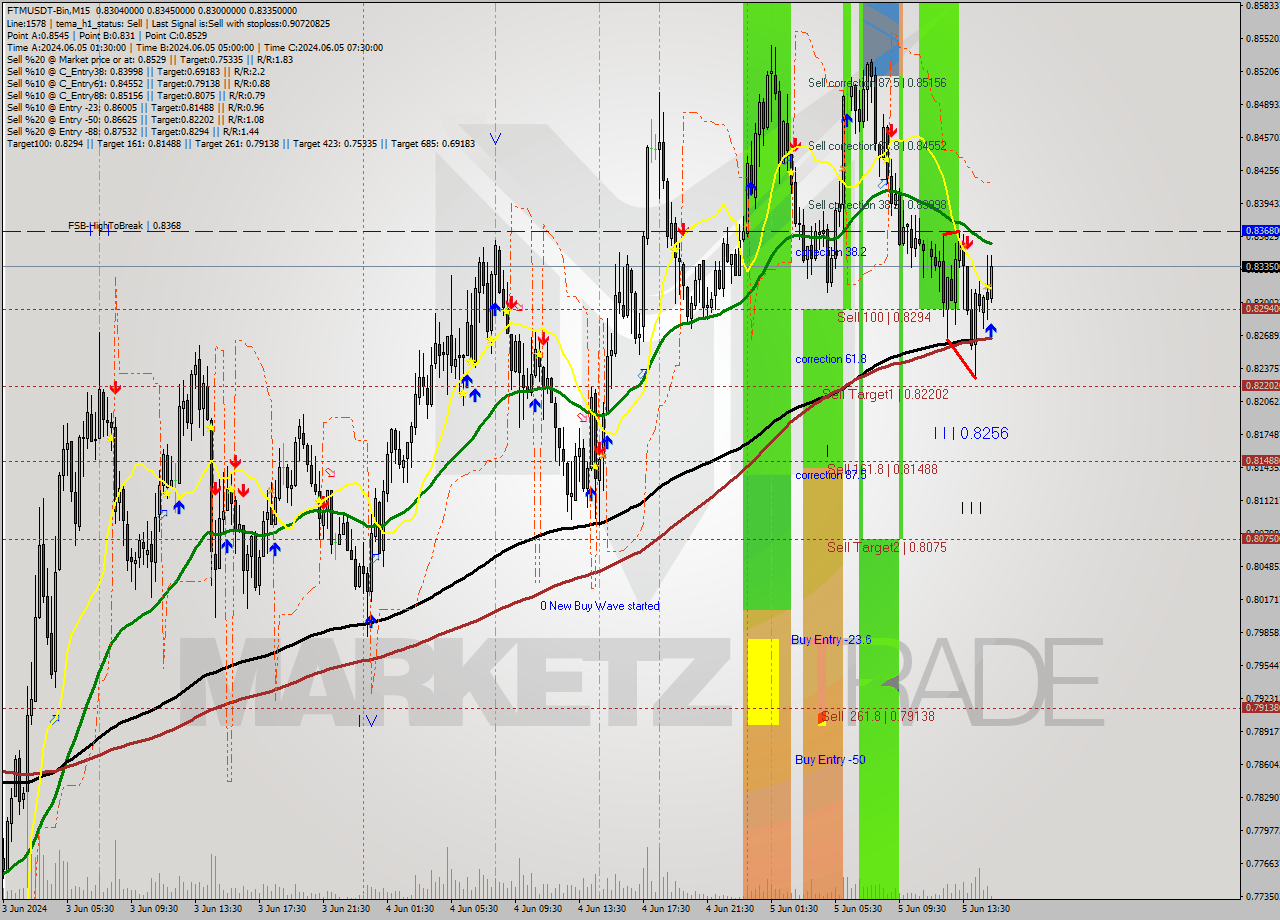Image resolution: width=1280 pixels, height=920 pixels.
Task: Click the 5 Jun 13:30 time label
Action: (x=985, y=909)
